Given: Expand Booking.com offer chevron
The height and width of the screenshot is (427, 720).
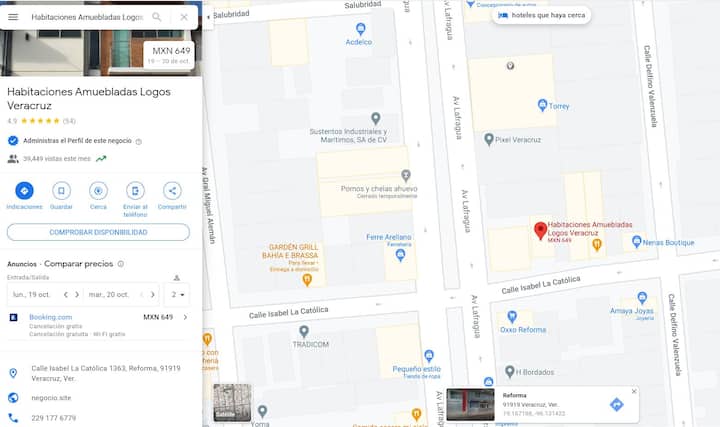Looking at the screenshot, I should pos(185,317).
